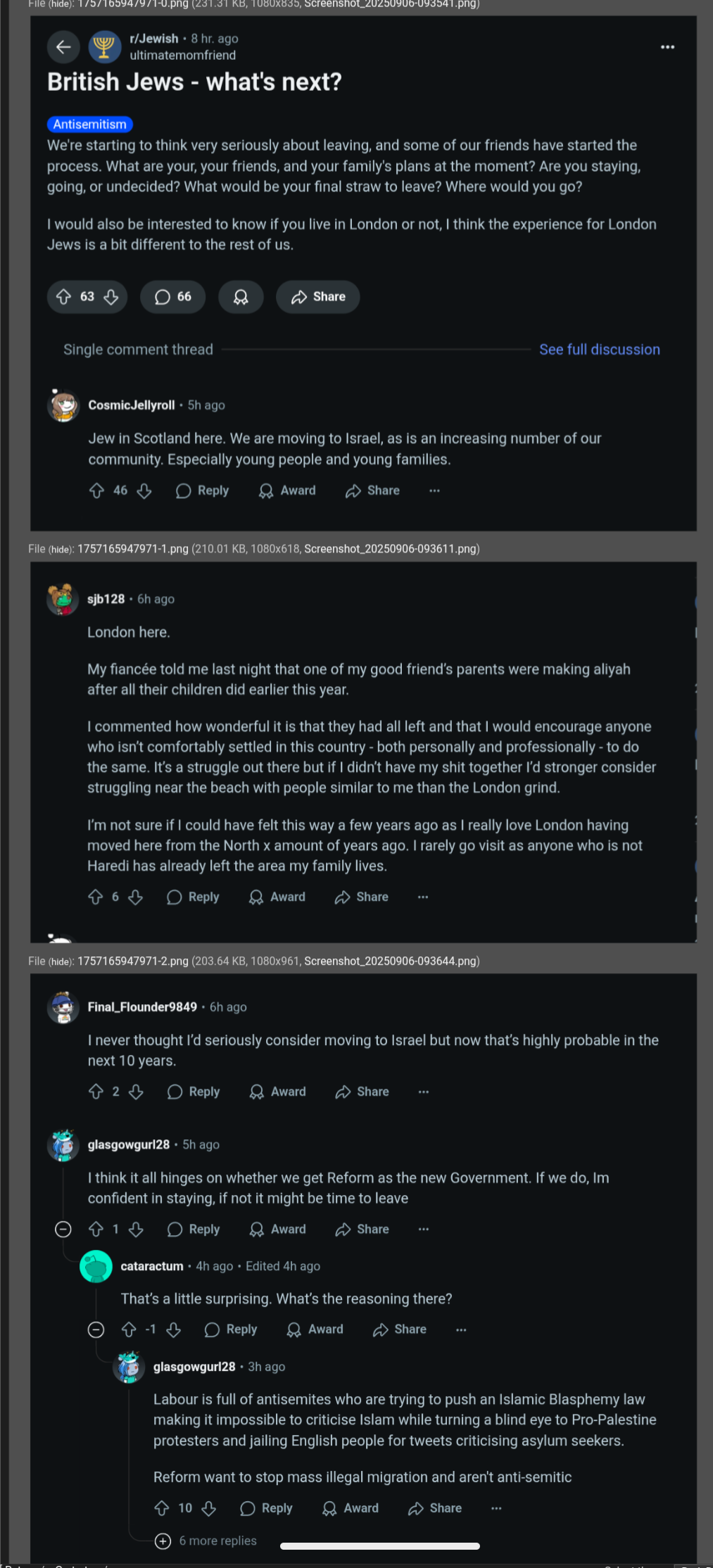Go back using the left arrow icon
This screenshot has height=1568, width=713.
coord(63,47)
